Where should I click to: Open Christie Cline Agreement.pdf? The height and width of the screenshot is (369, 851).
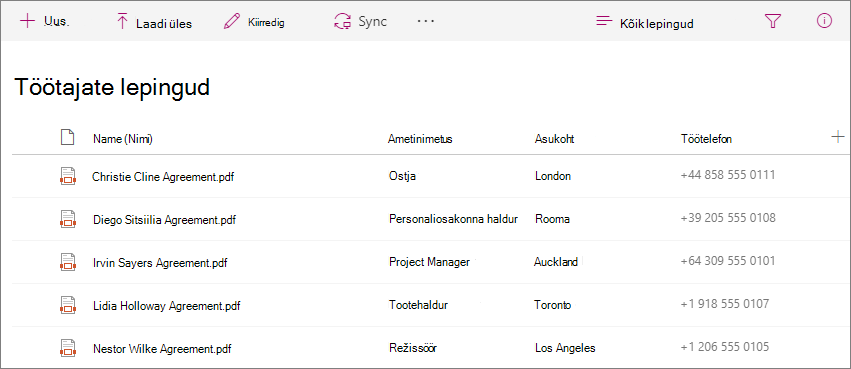coord(163,177)
